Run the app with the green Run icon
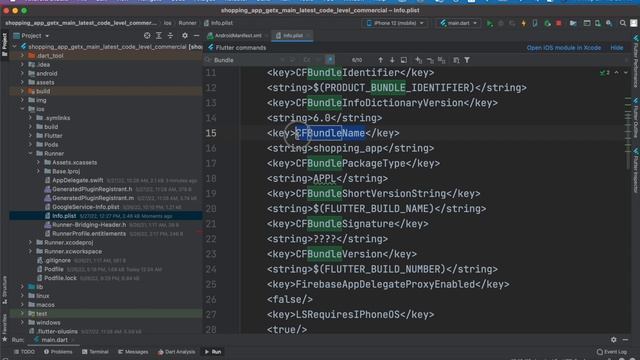Viewport: 640px width, 360px height. click(x=489, y=23)
